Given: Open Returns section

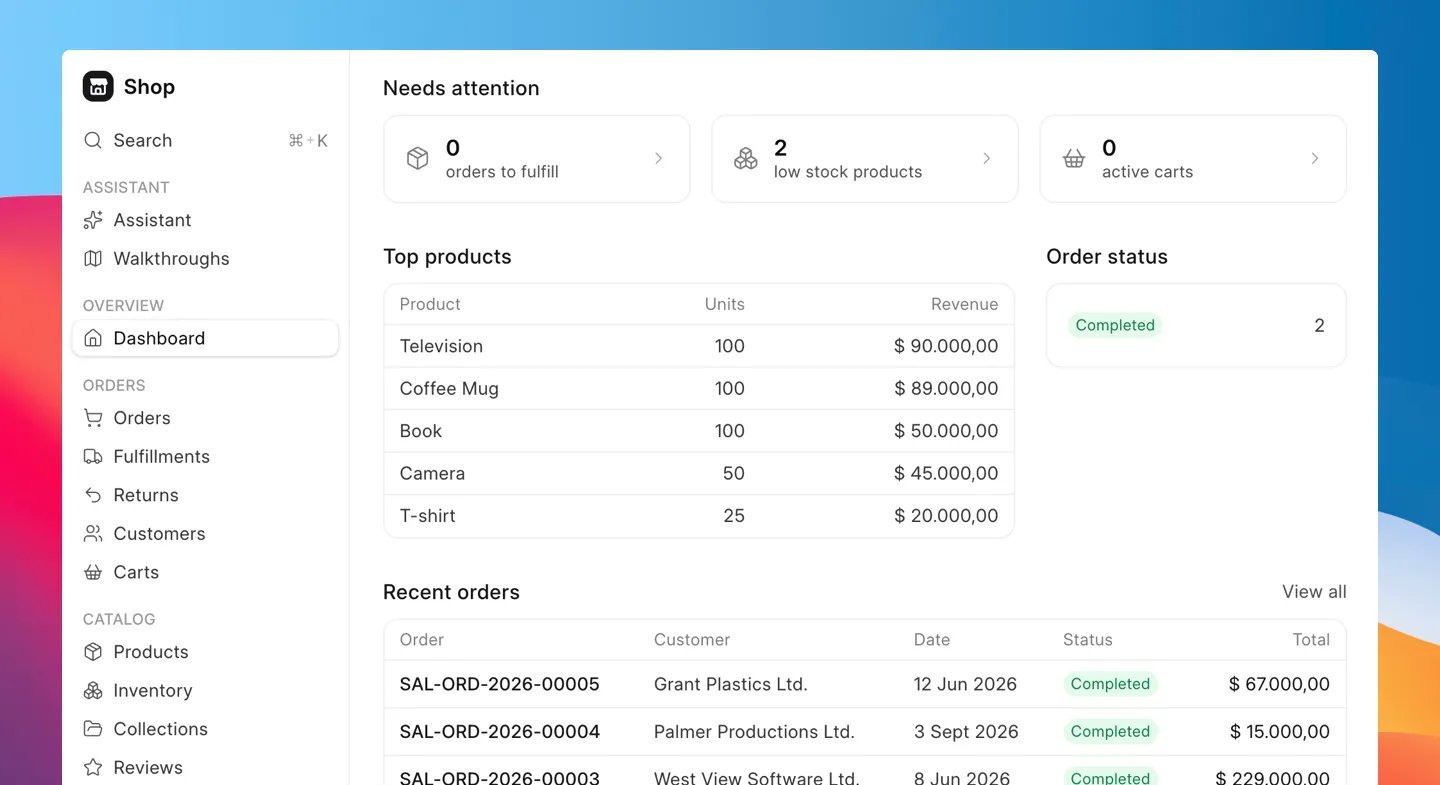Looking at the screenshot, I should pyautogui.click(x=206, y=495).
